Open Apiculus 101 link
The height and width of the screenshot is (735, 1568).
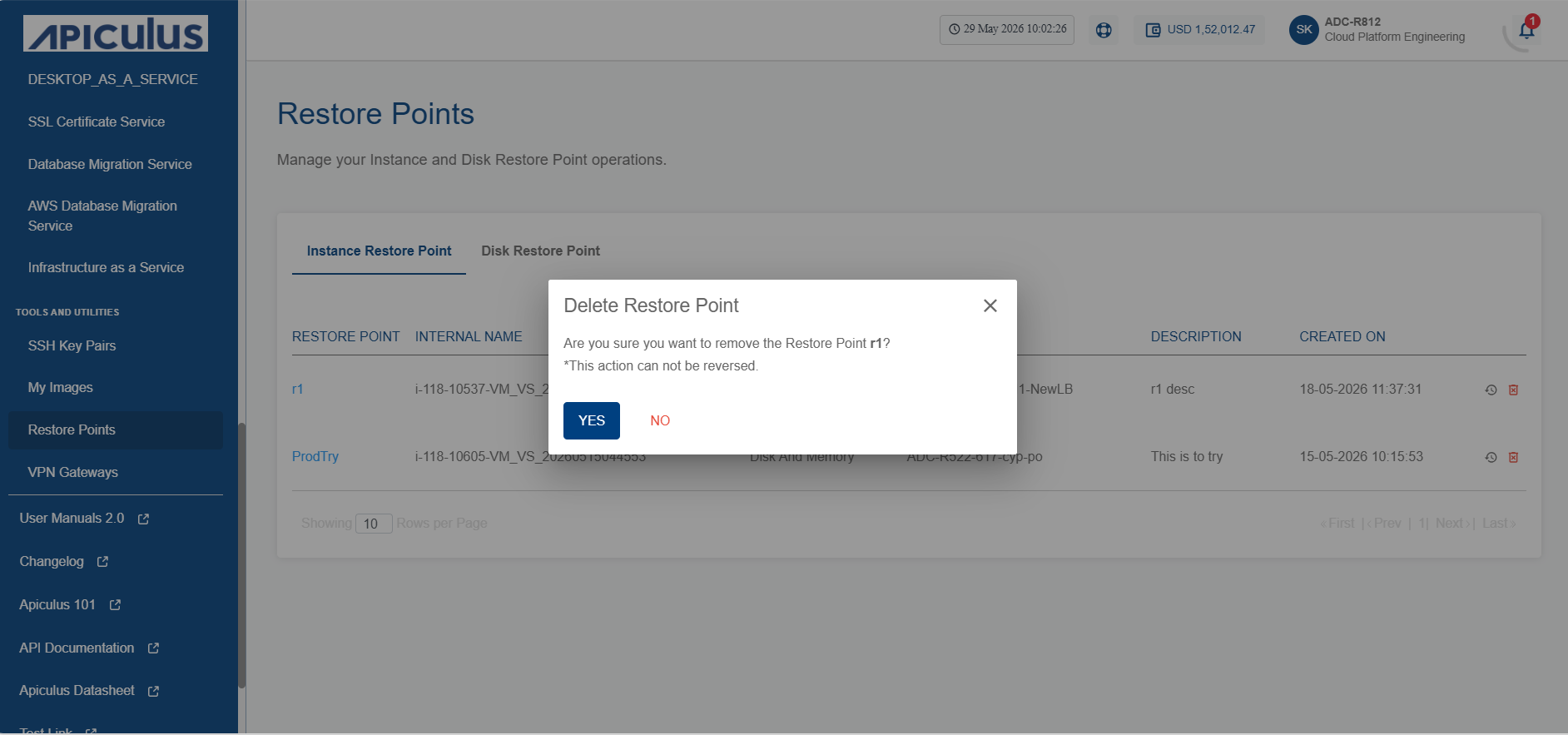point(57,604)
